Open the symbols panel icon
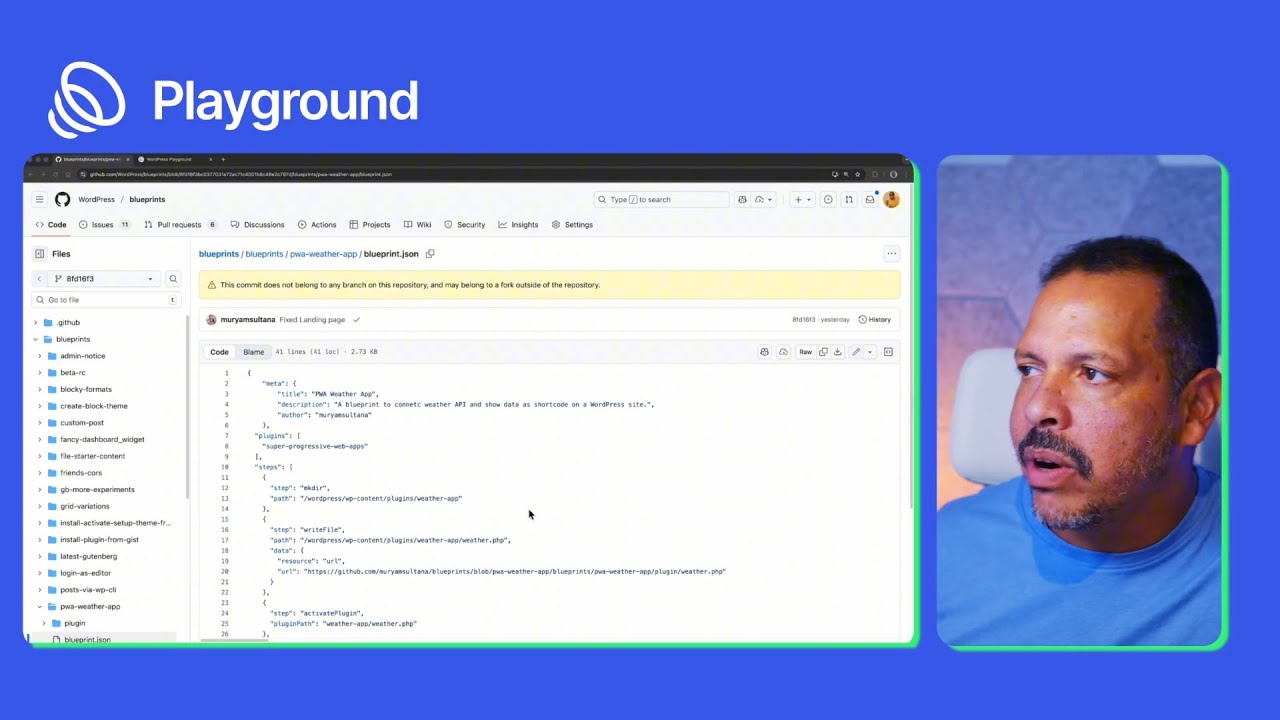This screenshot has height=720, width=1280. [x=888, y=352]
